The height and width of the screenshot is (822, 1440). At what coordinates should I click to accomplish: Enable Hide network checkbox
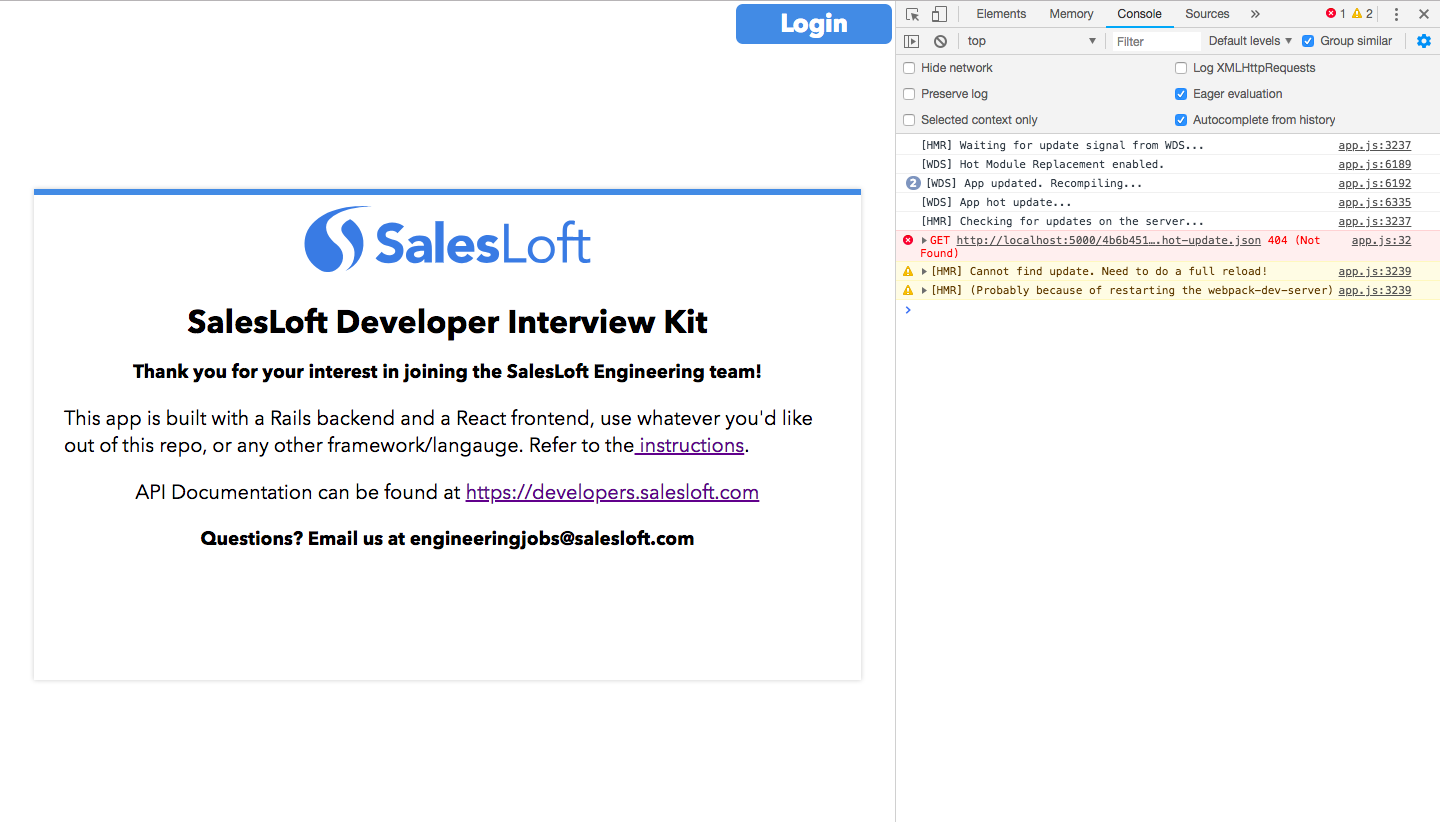click(x=909, y=68)
